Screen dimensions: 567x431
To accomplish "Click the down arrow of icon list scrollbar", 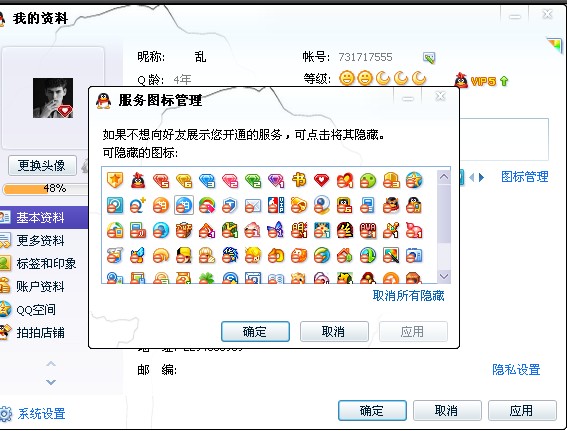I will [x=444, y=277].
